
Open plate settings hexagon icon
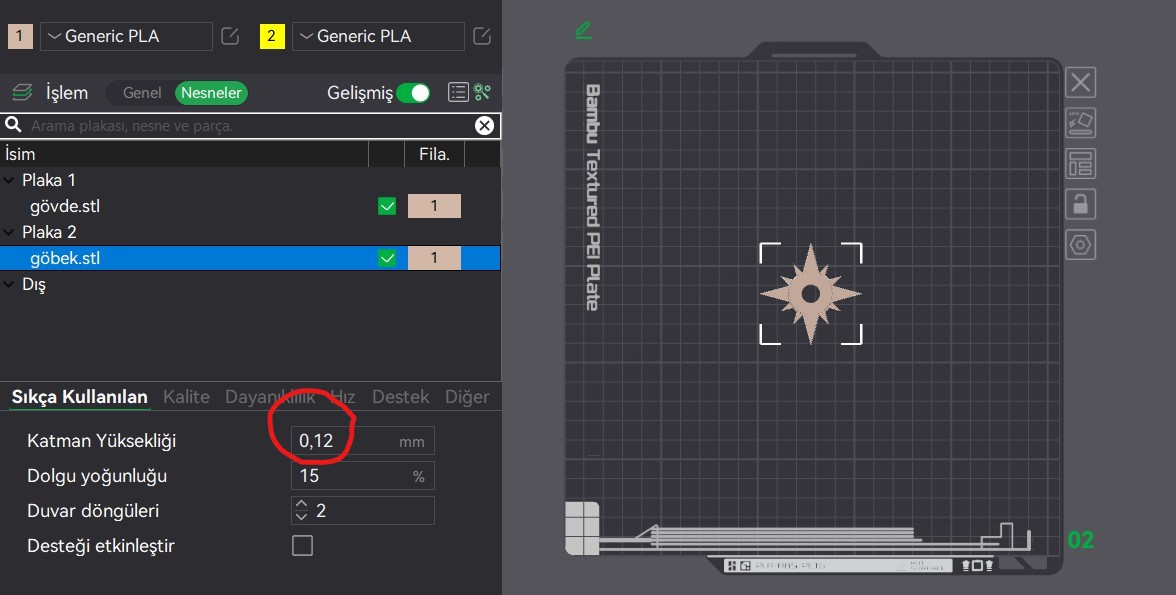pyautogui.click(x=1080, y=245)
